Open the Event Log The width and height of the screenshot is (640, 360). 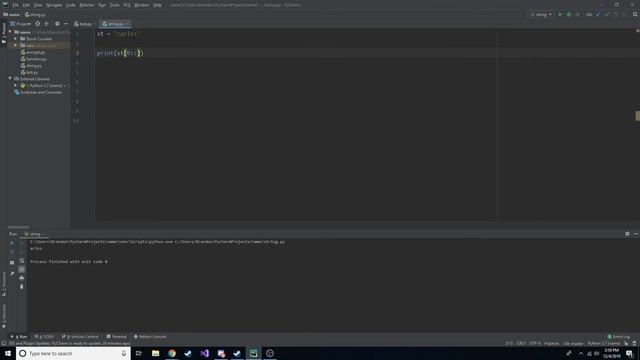[x=619, y=337]
